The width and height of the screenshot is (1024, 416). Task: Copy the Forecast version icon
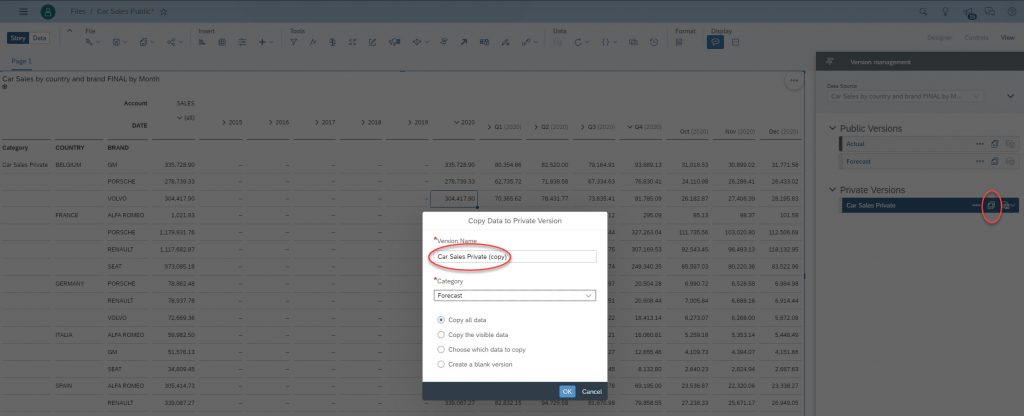[995, 161]
